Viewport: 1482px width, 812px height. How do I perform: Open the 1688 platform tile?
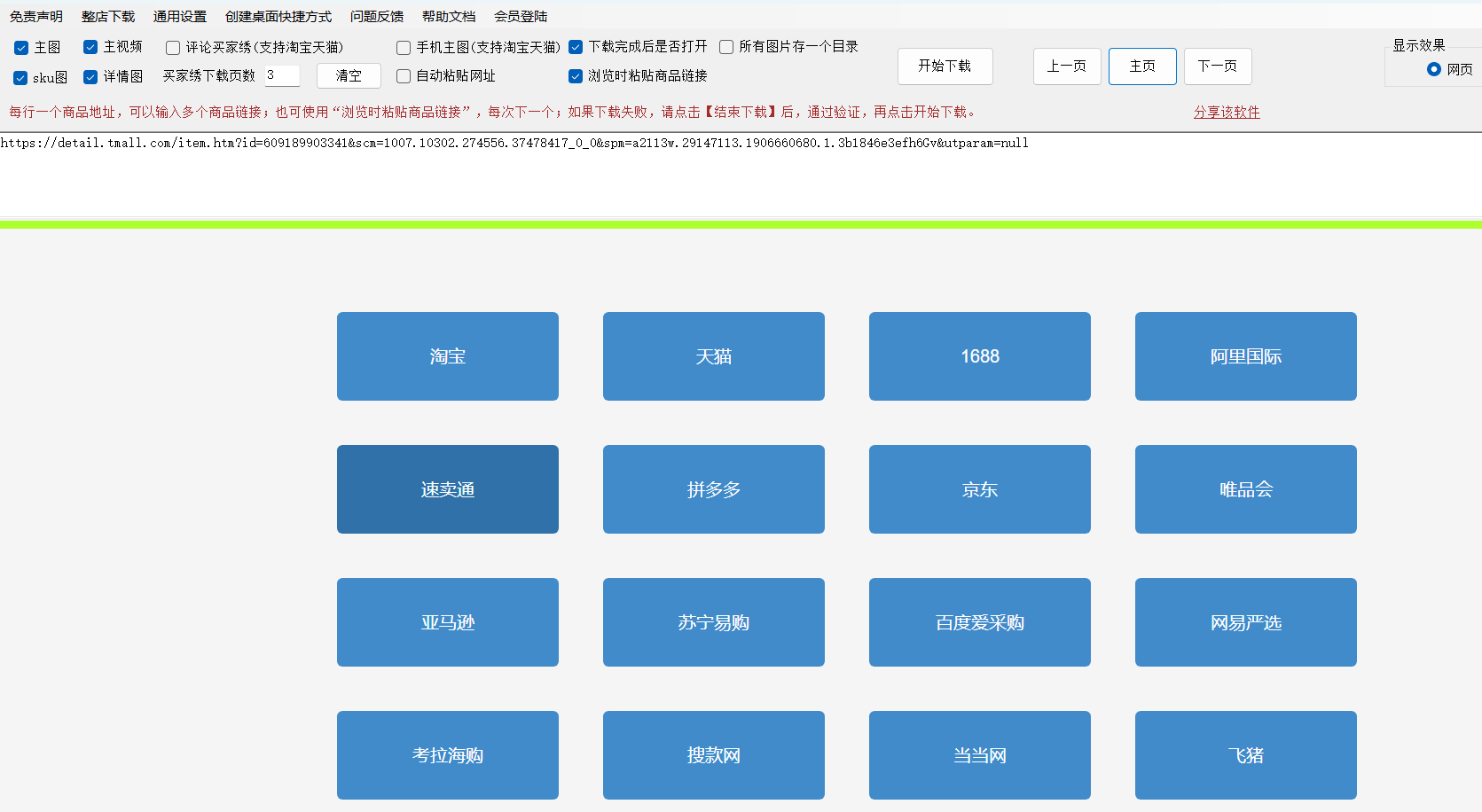980,356
